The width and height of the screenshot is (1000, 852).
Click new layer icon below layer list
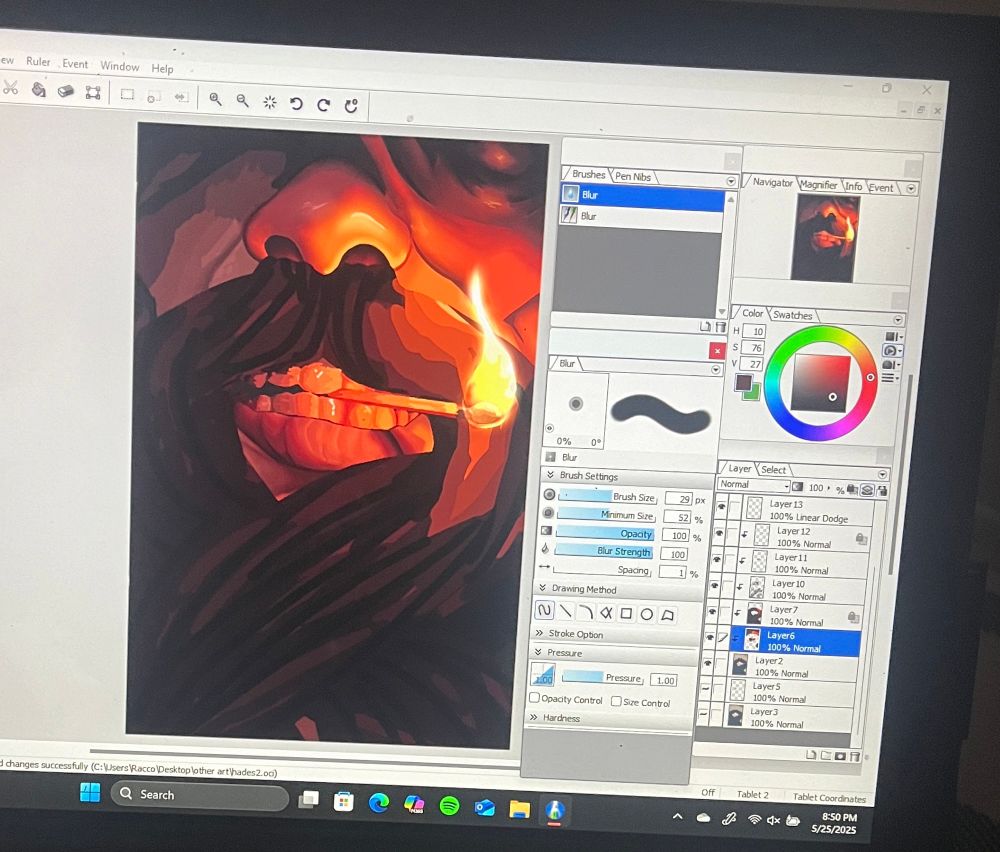coord(811,755)
